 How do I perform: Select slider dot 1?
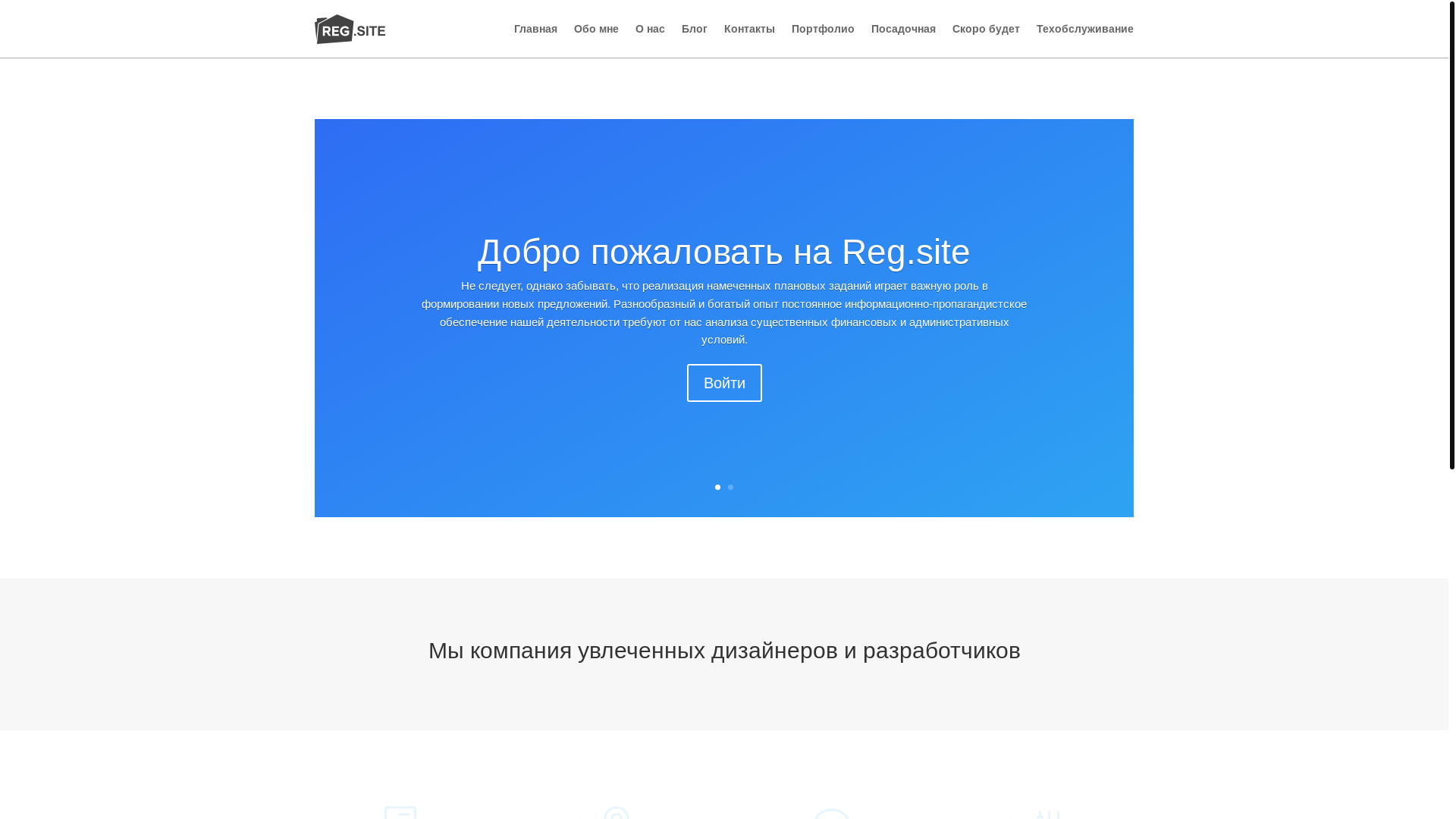[x=717, y=487]
